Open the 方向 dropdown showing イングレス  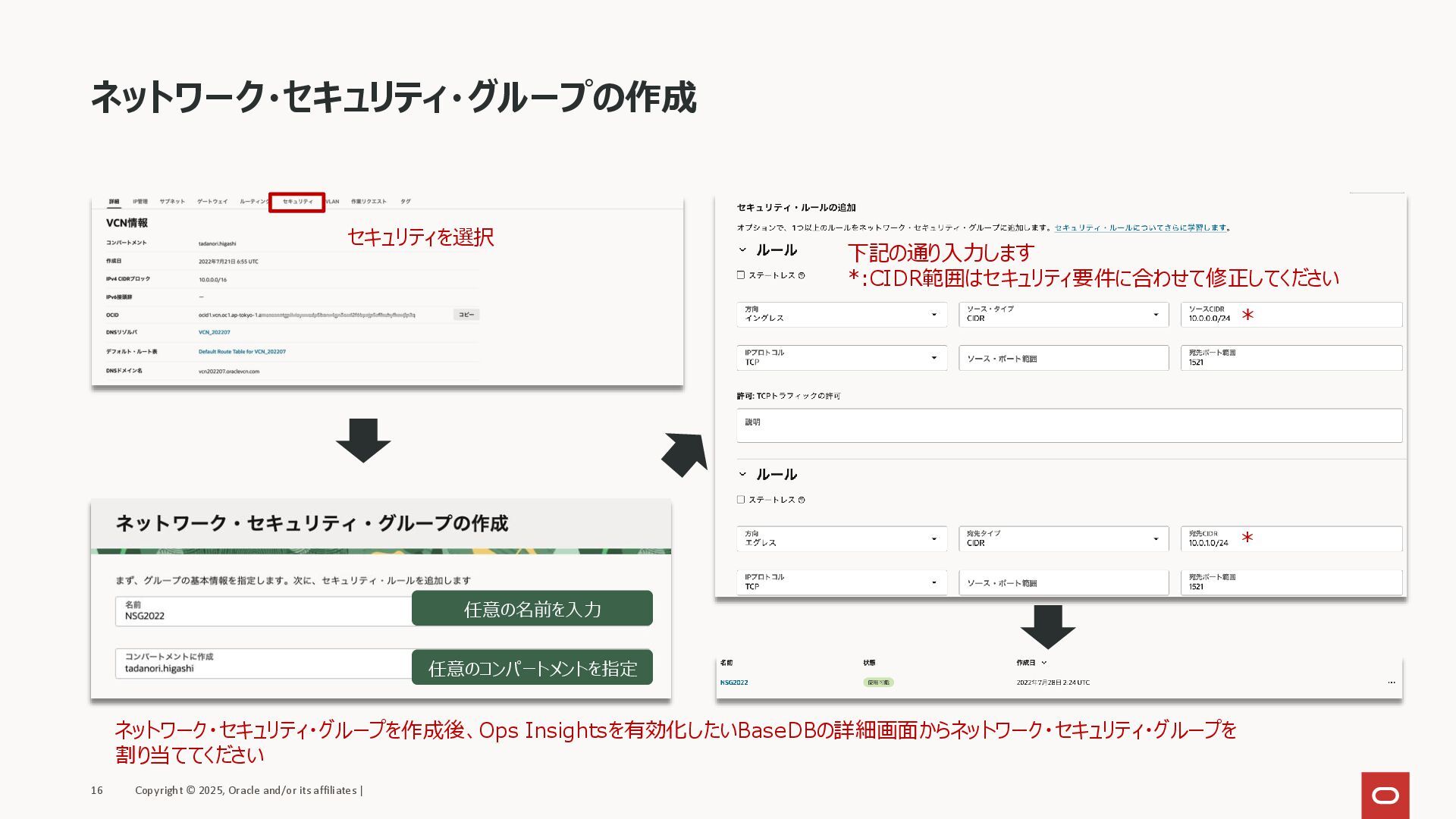pos(842,315)
